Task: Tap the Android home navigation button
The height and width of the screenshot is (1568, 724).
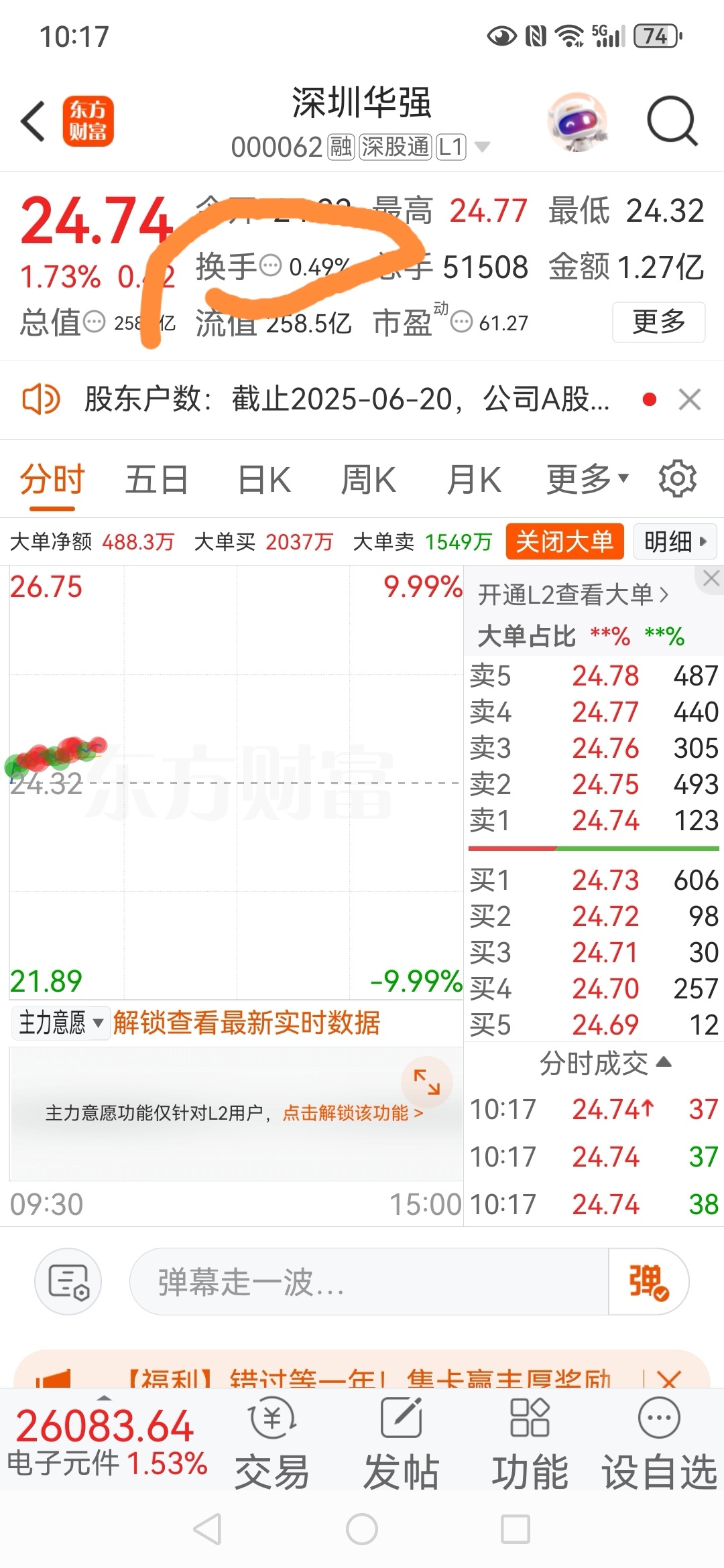Action: 362,1529
